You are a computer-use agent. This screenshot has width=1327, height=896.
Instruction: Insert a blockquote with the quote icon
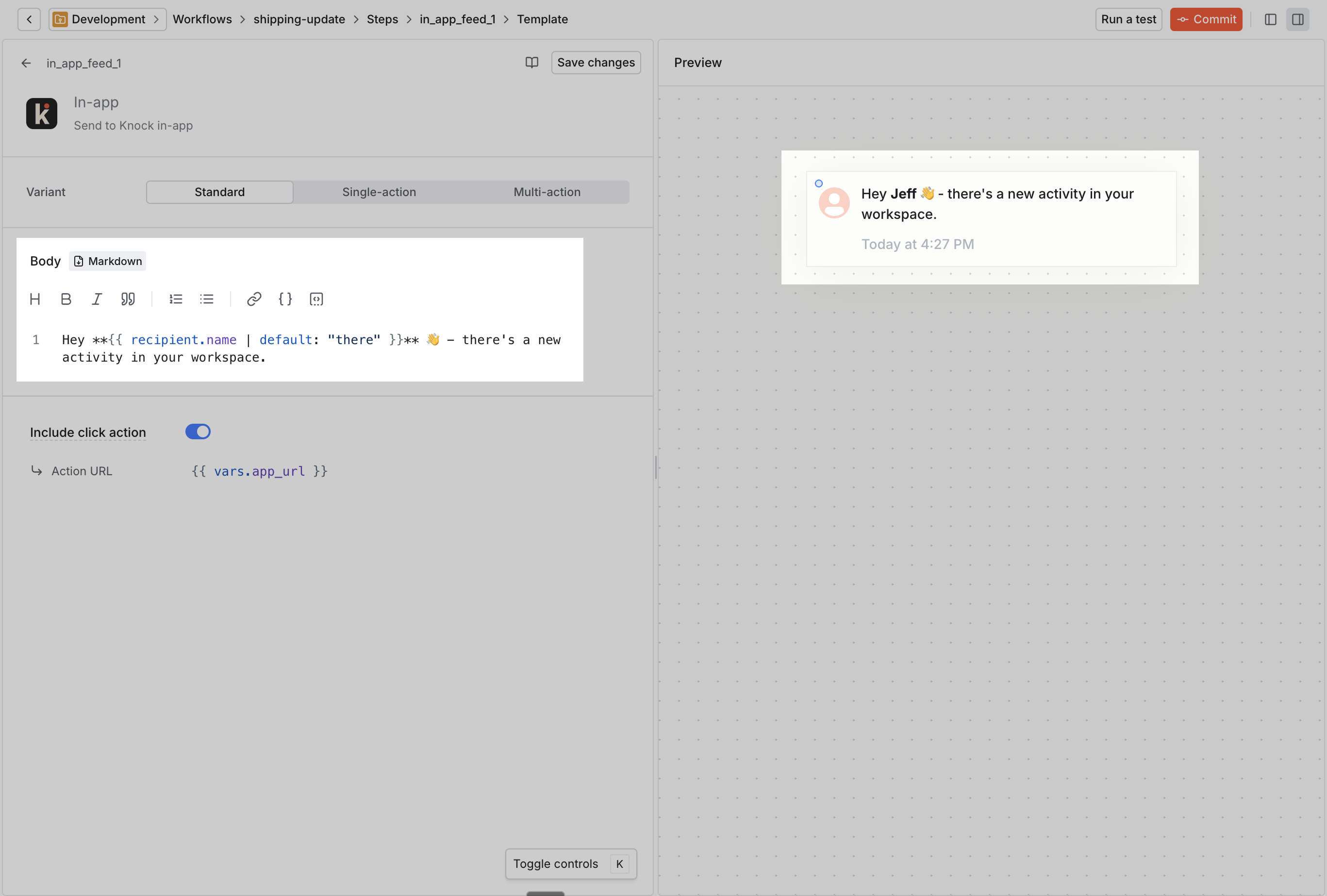point(128,299)
